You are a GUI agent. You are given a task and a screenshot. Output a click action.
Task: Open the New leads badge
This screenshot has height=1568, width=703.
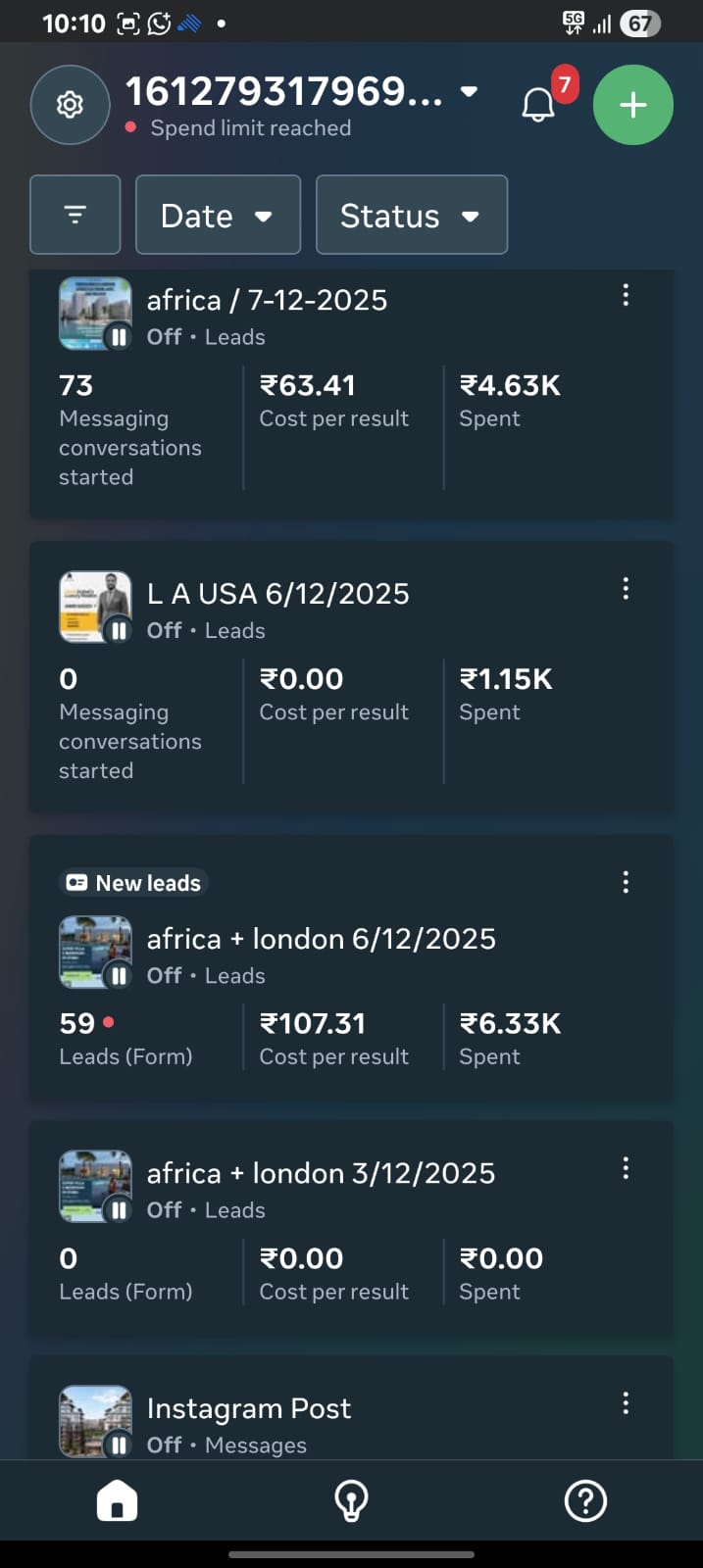(133, 883)
